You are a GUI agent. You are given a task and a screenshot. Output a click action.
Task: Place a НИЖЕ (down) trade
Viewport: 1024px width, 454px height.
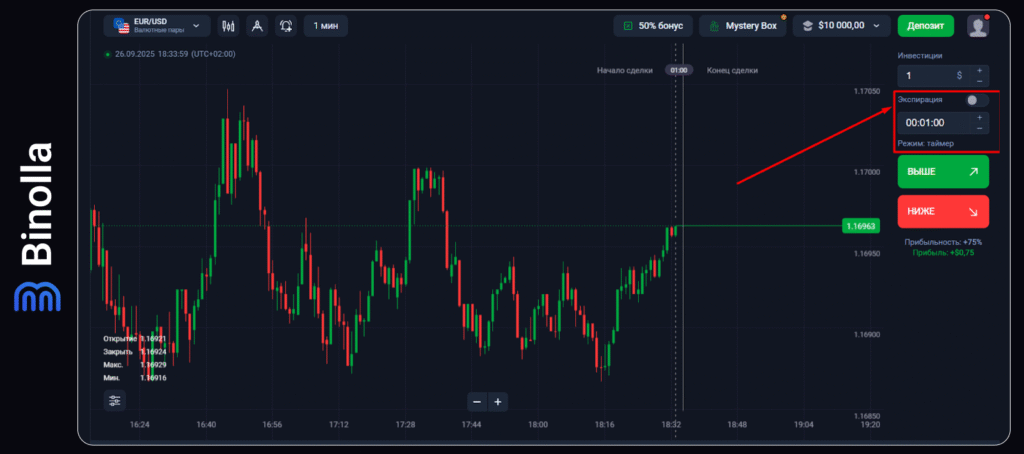[943, 211]
